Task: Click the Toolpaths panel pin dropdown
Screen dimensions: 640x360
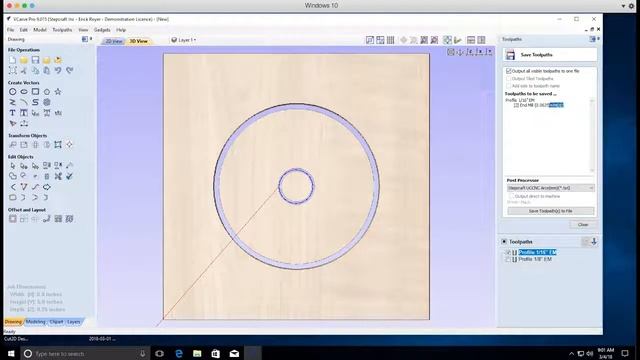Action: click(598, 39)
